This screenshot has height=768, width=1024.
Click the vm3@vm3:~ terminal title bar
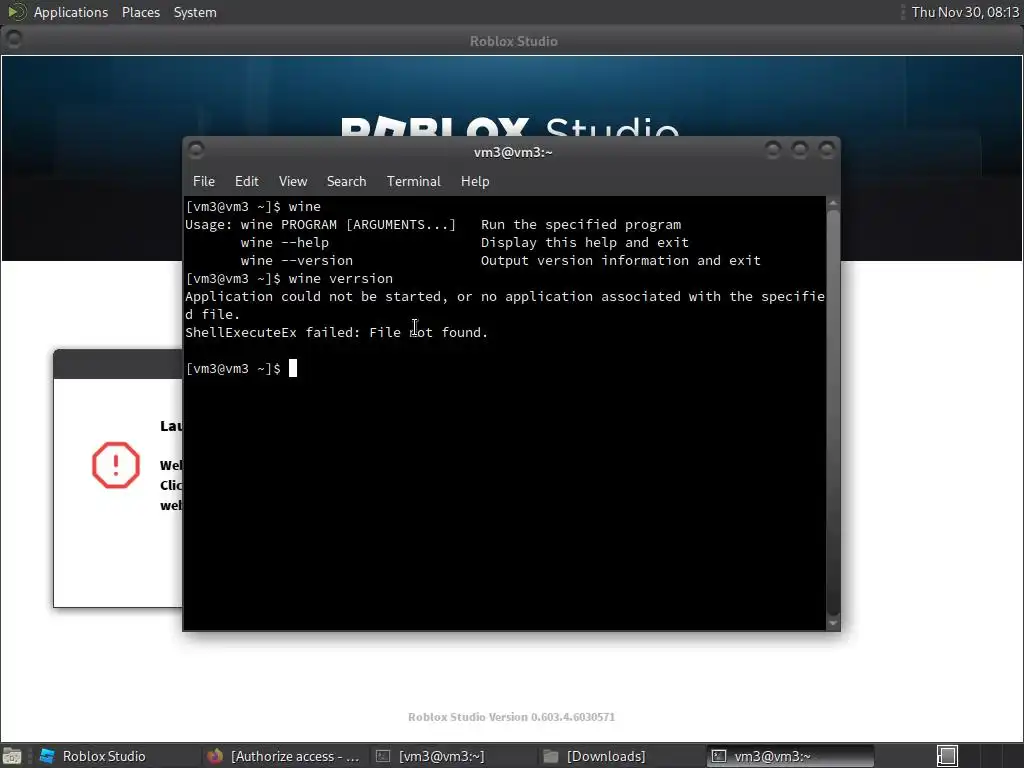pos(513,152)
